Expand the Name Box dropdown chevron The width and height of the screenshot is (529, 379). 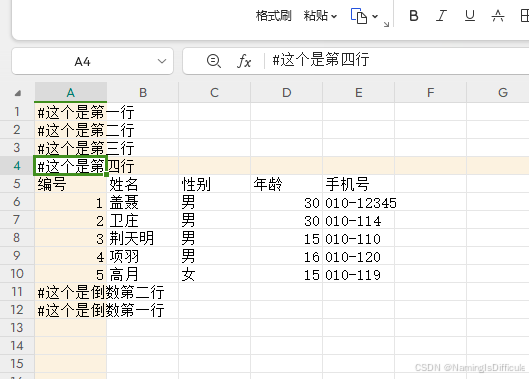pos(162,61)
